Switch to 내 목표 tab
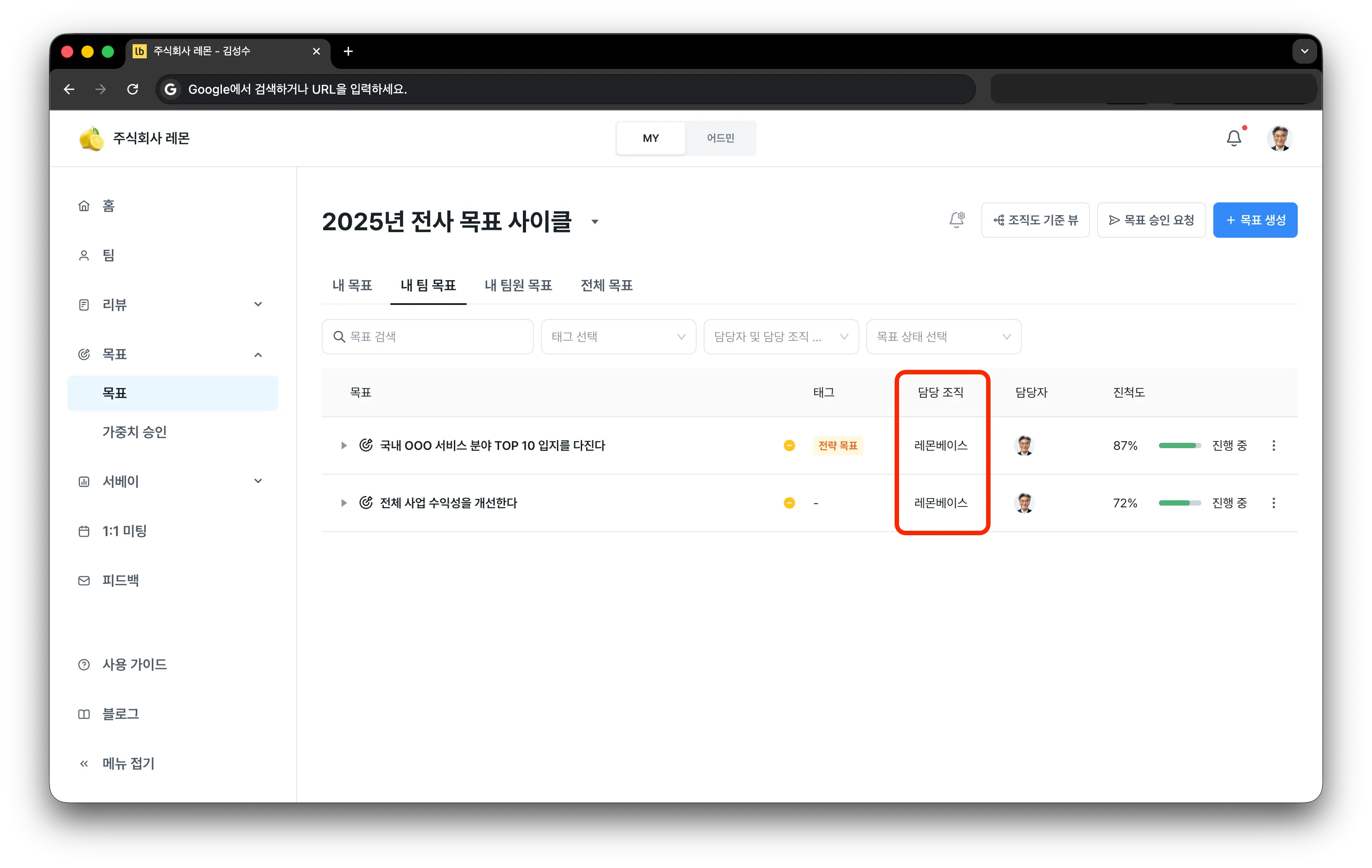 point(352,286)
